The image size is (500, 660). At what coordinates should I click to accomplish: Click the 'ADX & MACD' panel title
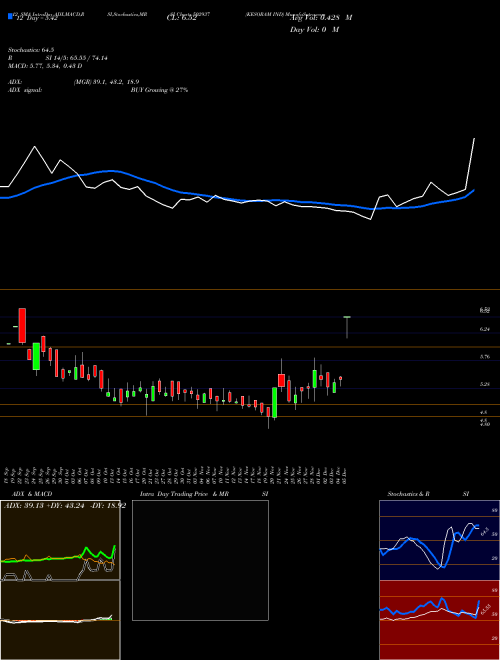tap(32, 494)
